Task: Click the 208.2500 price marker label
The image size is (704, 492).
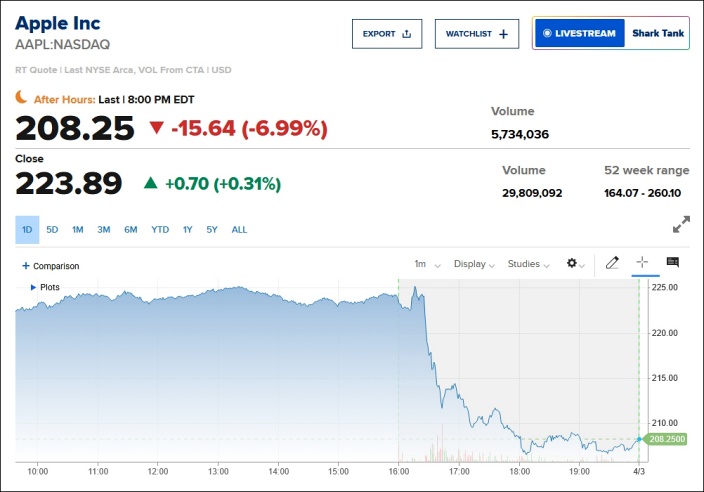Action: pyautogui.click(x=667, y=439)
